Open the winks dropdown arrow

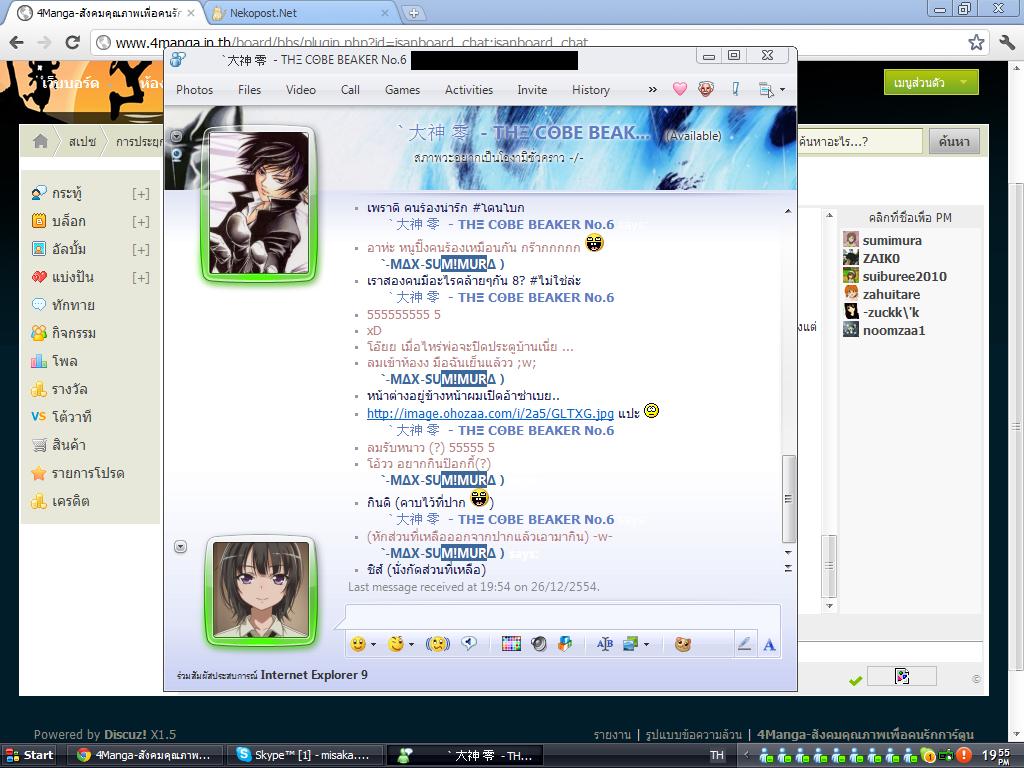tap(411, 645)
